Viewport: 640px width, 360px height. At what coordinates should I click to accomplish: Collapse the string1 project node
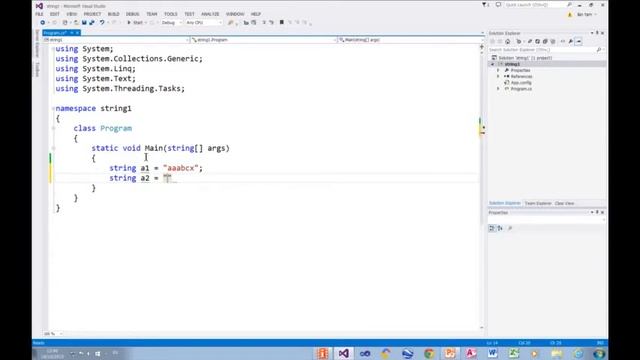[492, 64]
